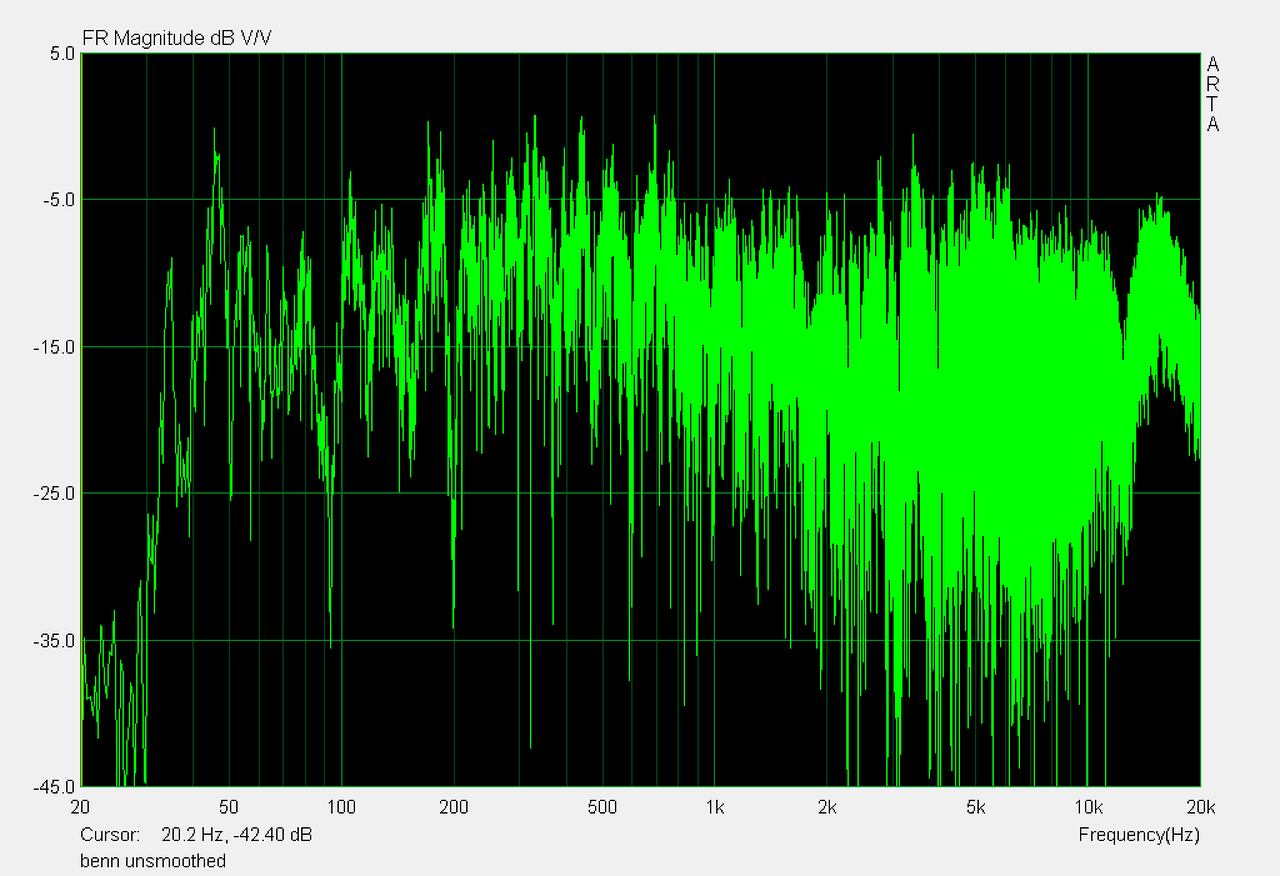
Task: Click the '200' frequency axis label
Action: pyautogui.click(x=454, y=808)
